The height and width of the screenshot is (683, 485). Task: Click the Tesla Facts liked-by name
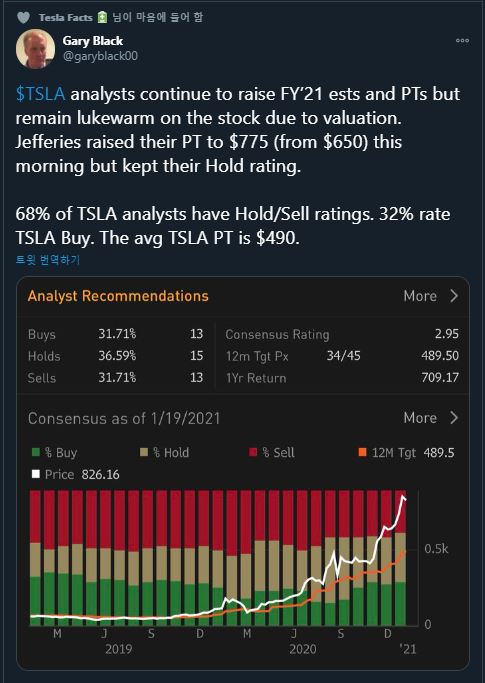(65, 17)
